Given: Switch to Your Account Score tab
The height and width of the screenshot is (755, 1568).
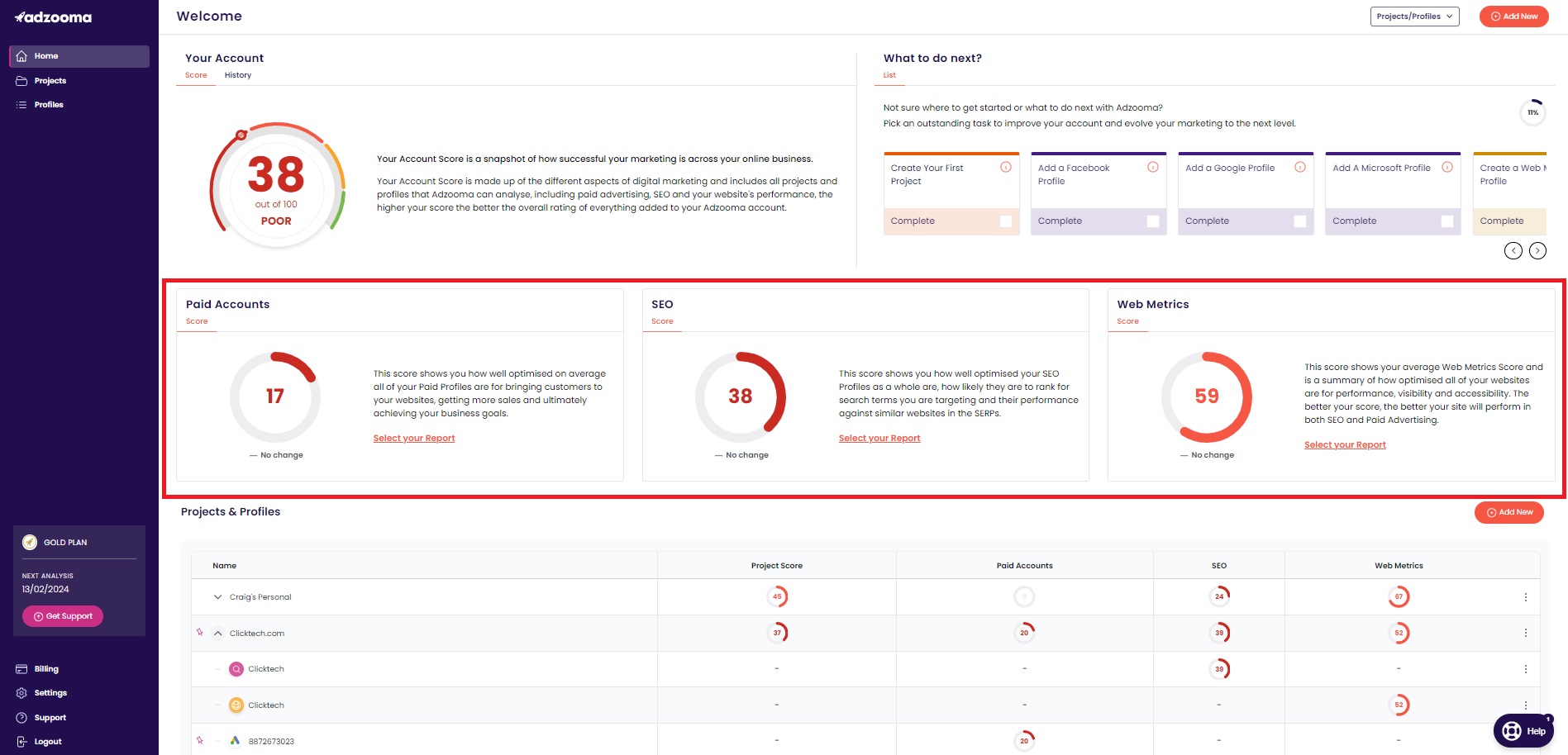Looking at the screenshot, I should (196, 75).
